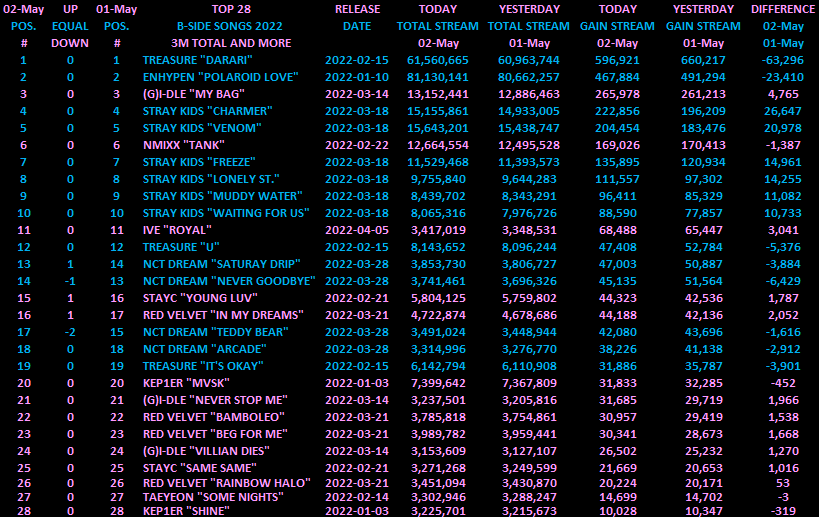Viewport: 819px width, 517px height.
Task: Click the DIFFERENCE column header
Action: coord(782,9)
